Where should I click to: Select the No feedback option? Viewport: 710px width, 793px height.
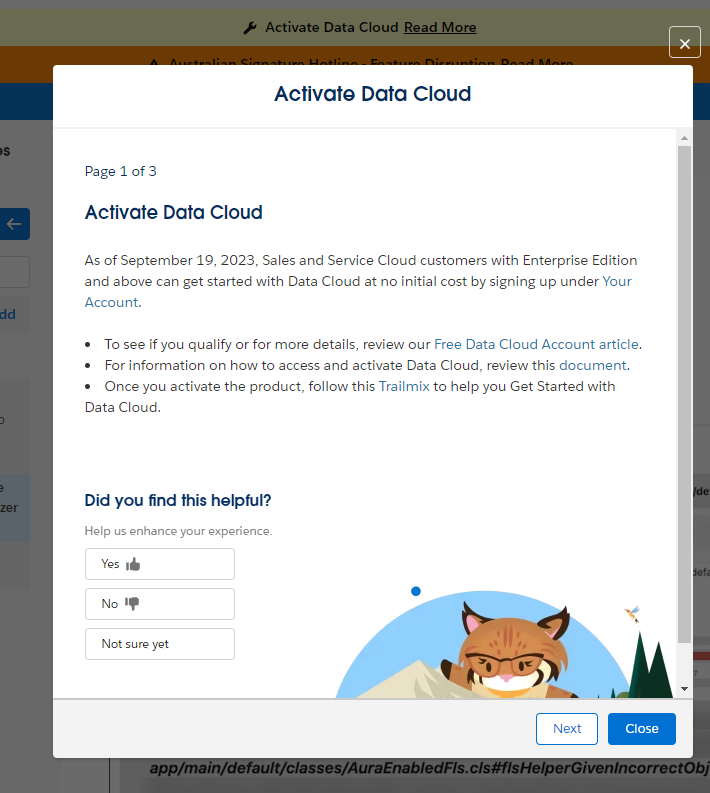coord(160,604)
